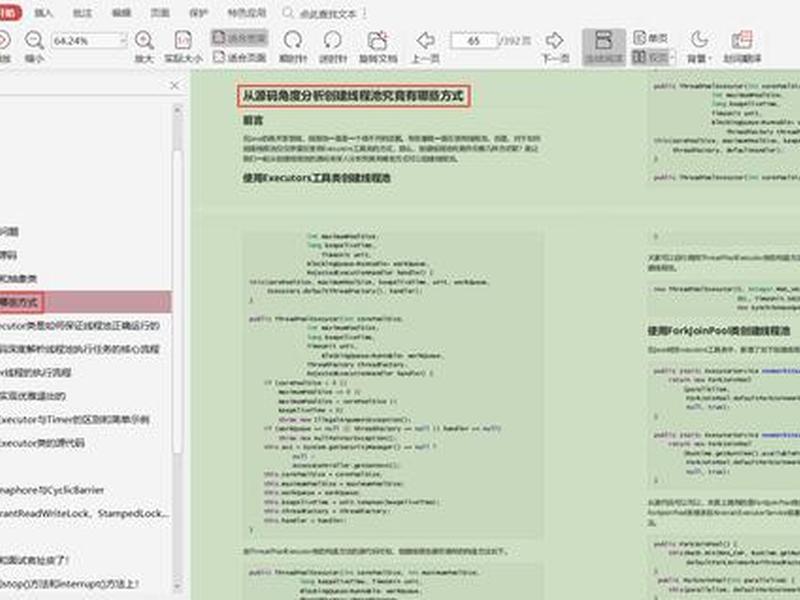Open bookmark ending with 保证线程池正确运行的
The height and width of the screenshot is (600, 800).
[x=80, y=326]
